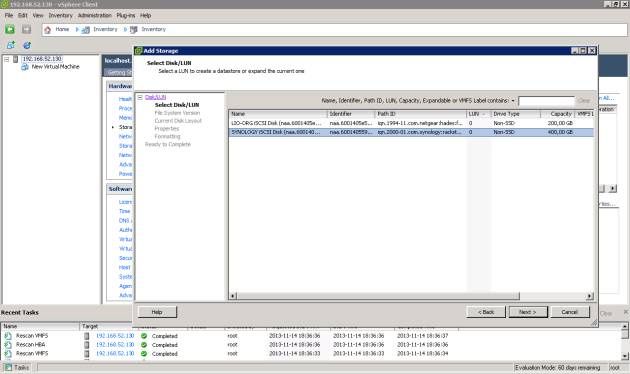Open the Help menu
Screen dimensions: 630x374
145,15
